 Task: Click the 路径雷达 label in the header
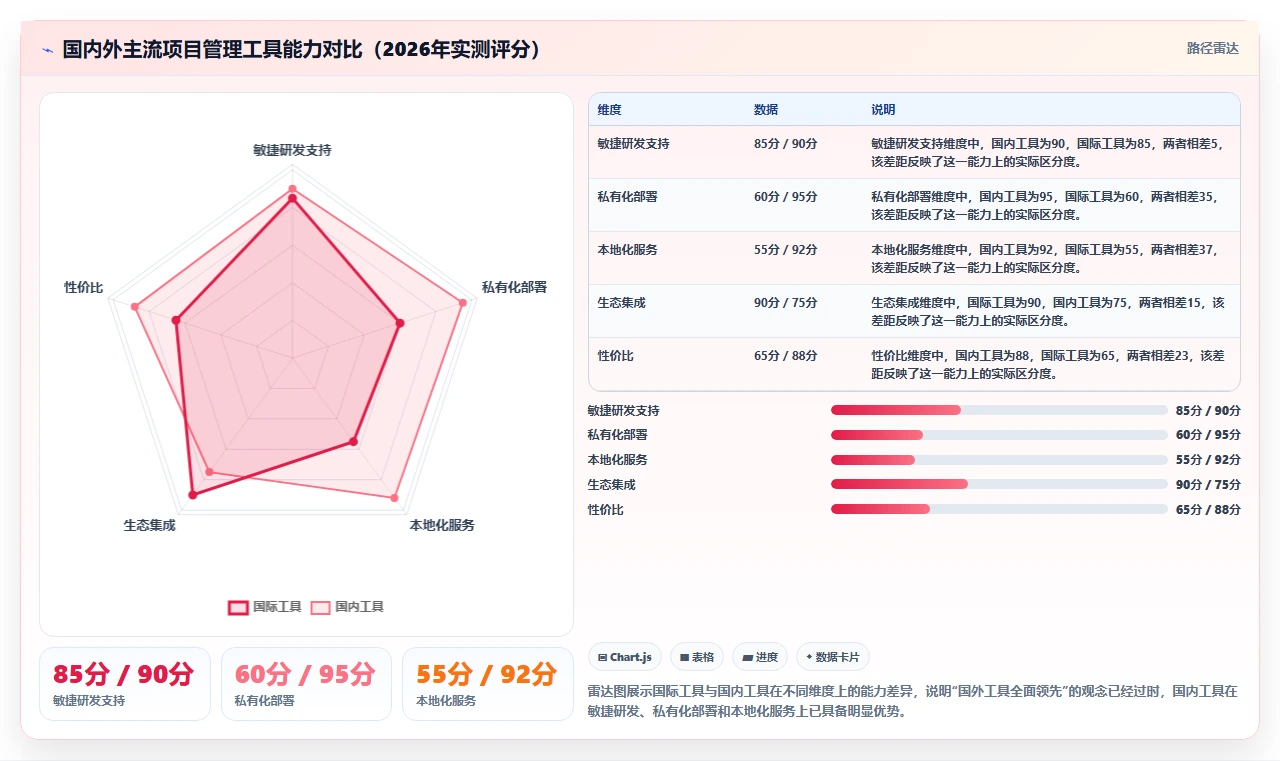click(x=1212, y=49)
